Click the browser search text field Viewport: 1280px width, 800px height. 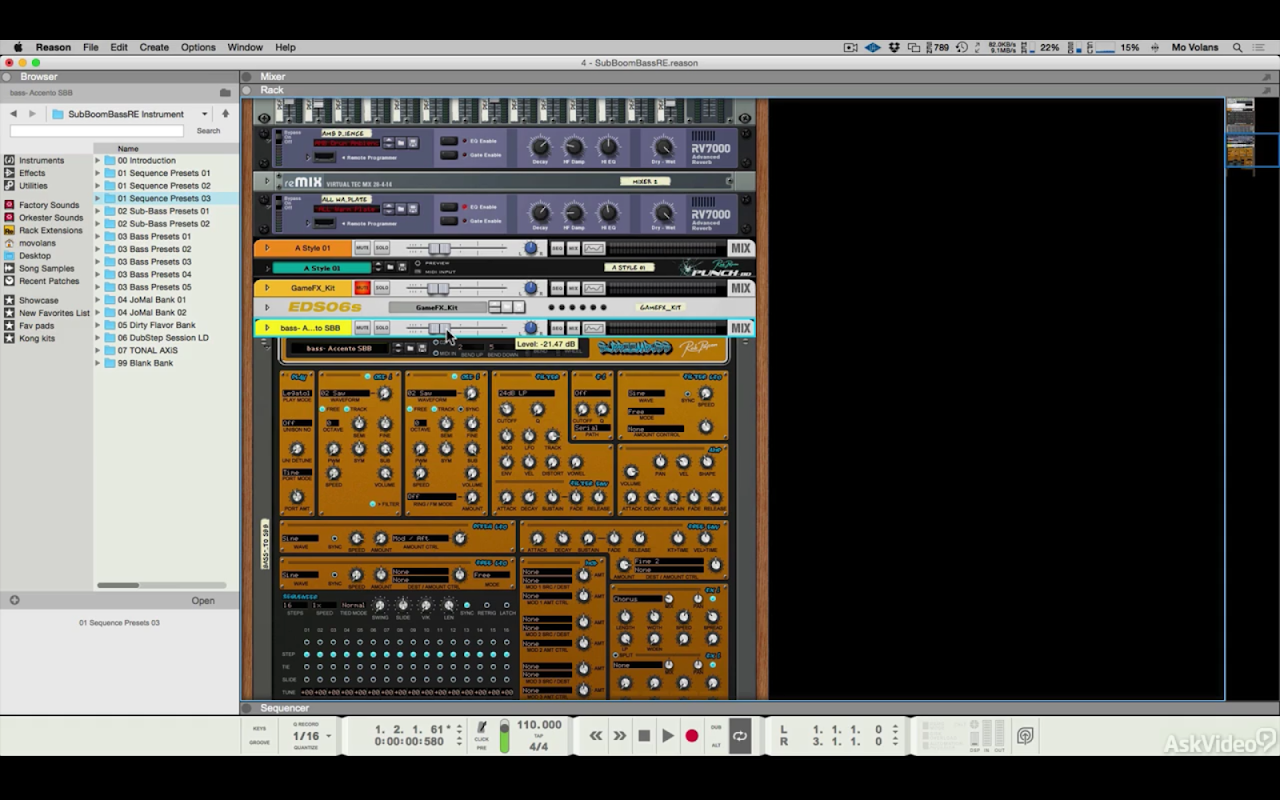pos(97,131)
